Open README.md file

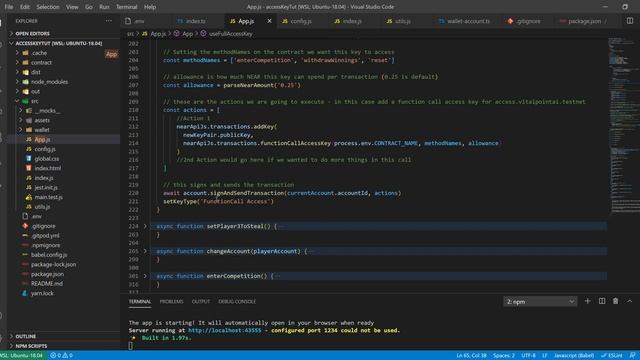point(47,284)
